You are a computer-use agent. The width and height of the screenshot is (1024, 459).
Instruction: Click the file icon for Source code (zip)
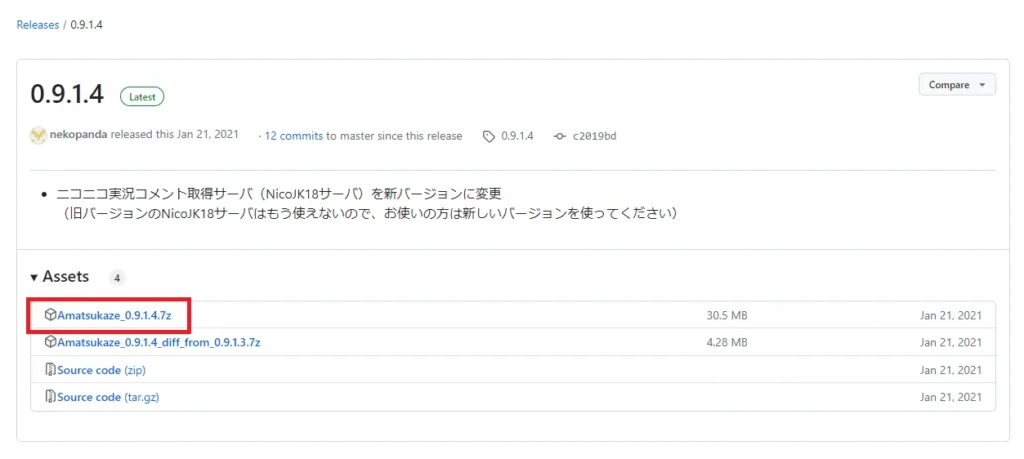coord(50,370)
